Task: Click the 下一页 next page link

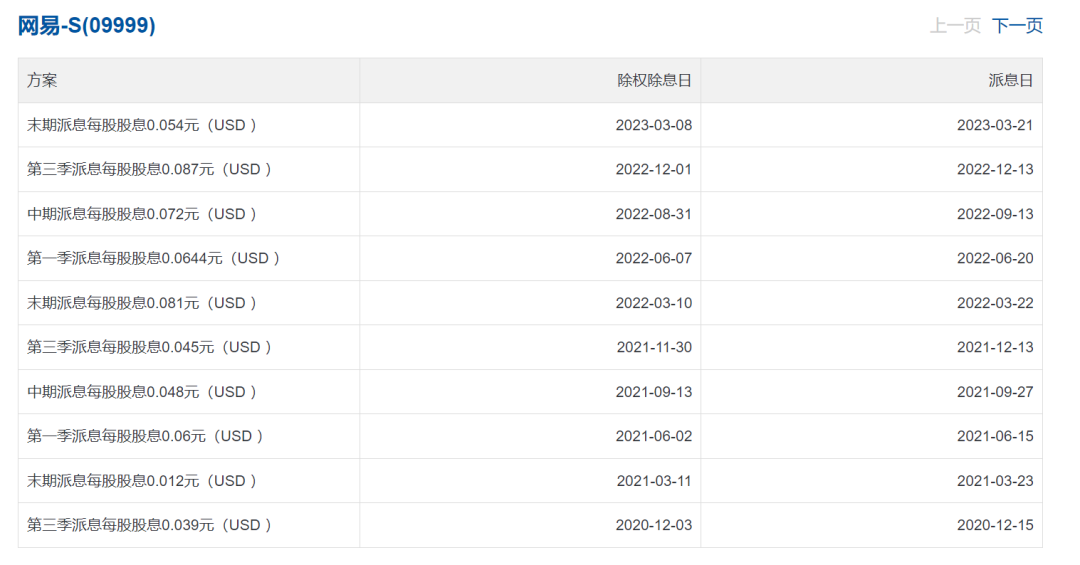Action: pyautogui.click(x=1017, y=26)
